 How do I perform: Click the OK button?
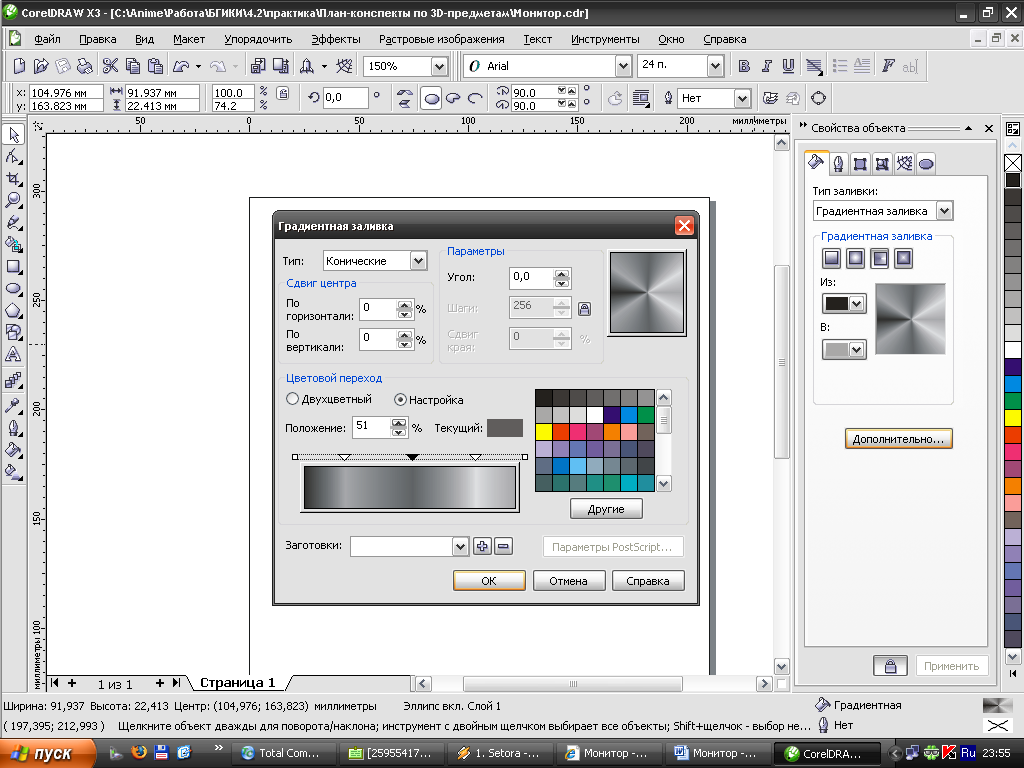(x=489, y=581)
